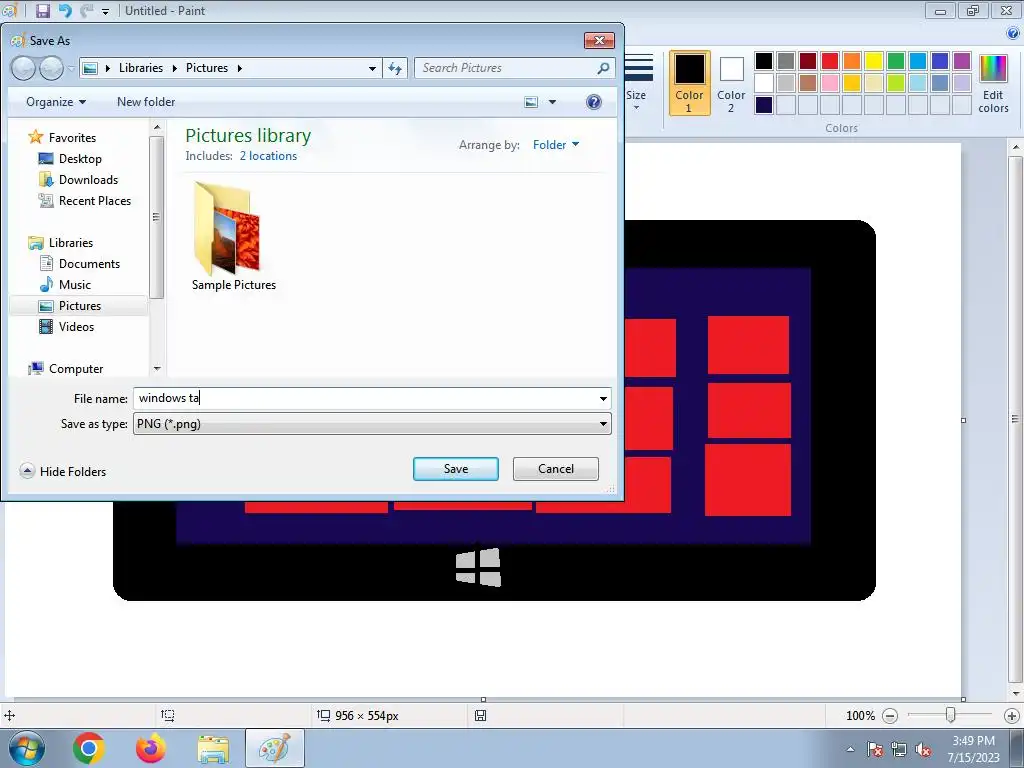This screenshot has width=1024, height=768.
Task: Open the 2 locations link
Action: (268, 156)
